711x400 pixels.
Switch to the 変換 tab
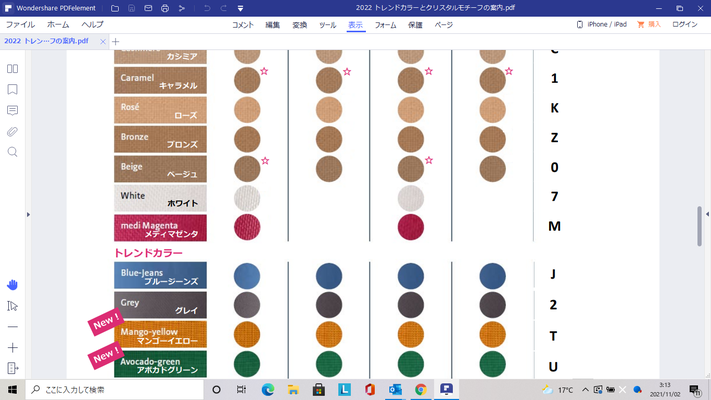(300, 25)
